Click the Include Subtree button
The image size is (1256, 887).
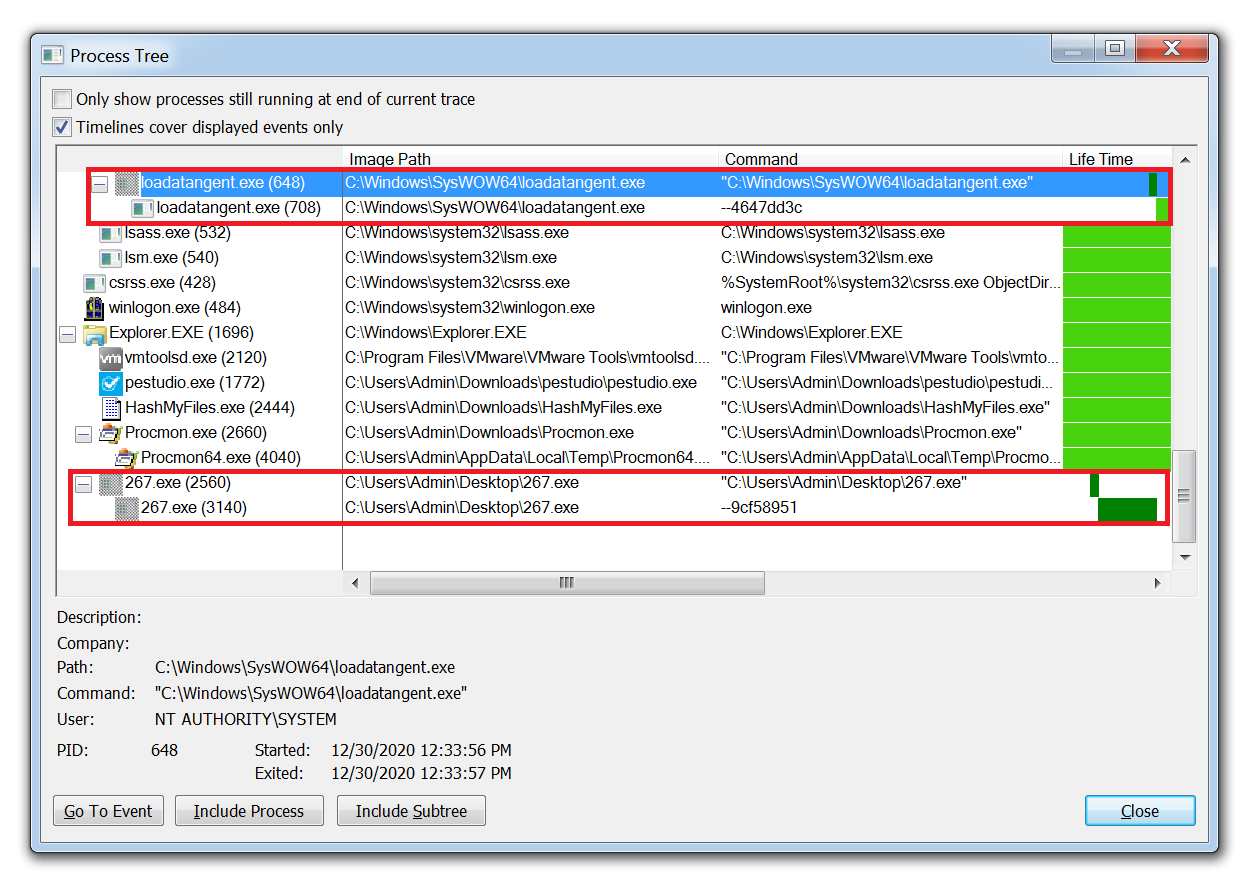411,810
